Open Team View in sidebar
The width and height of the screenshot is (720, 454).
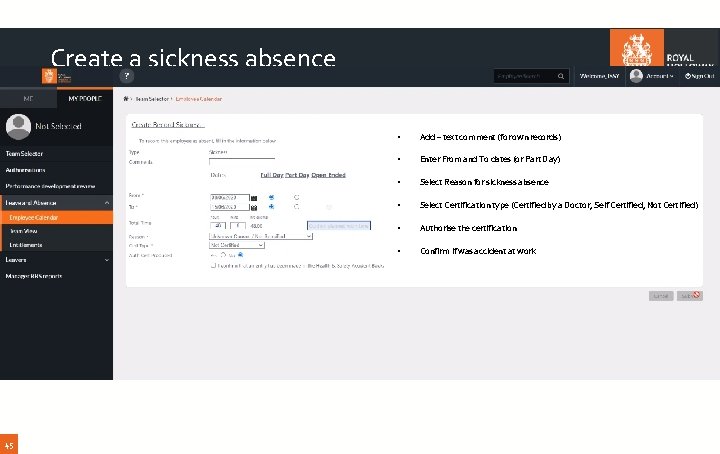[56, 231]
